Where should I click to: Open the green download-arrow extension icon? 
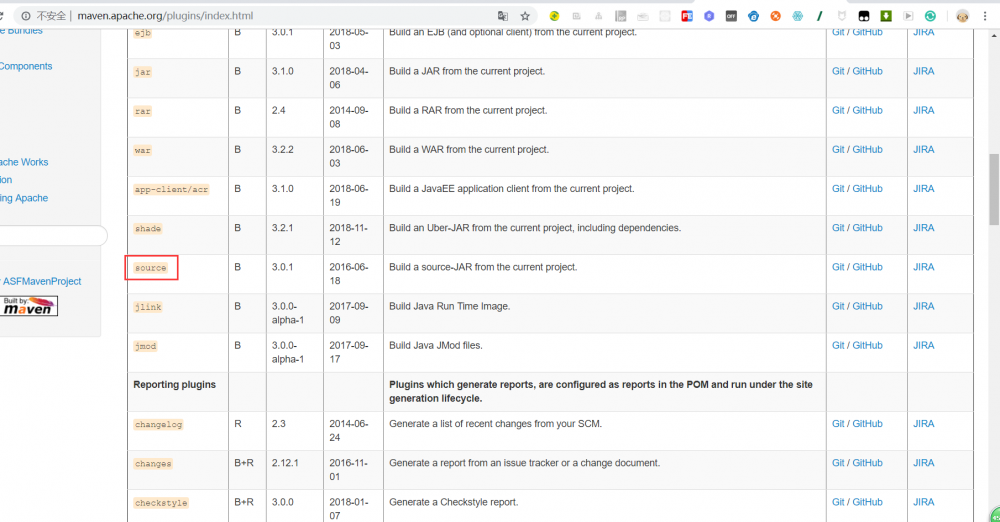click(886, 16)
